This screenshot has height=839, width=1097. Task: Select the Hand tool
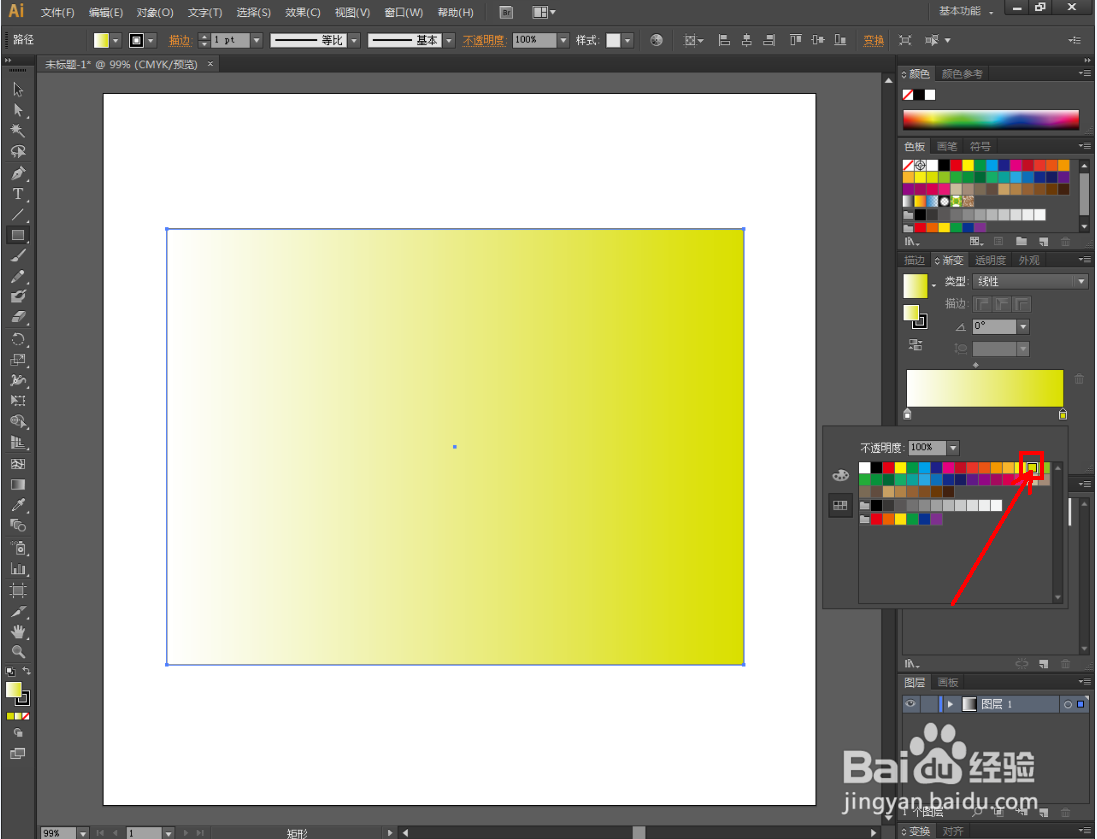tap(18, 631)
